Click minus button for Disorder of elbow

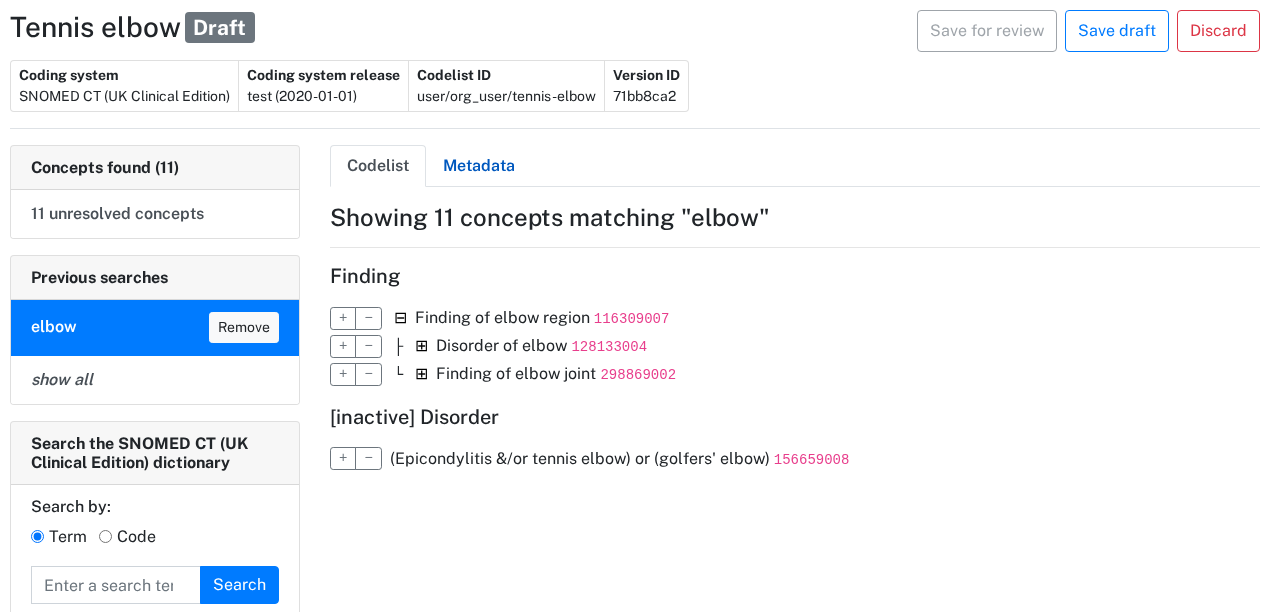(369, 346)
